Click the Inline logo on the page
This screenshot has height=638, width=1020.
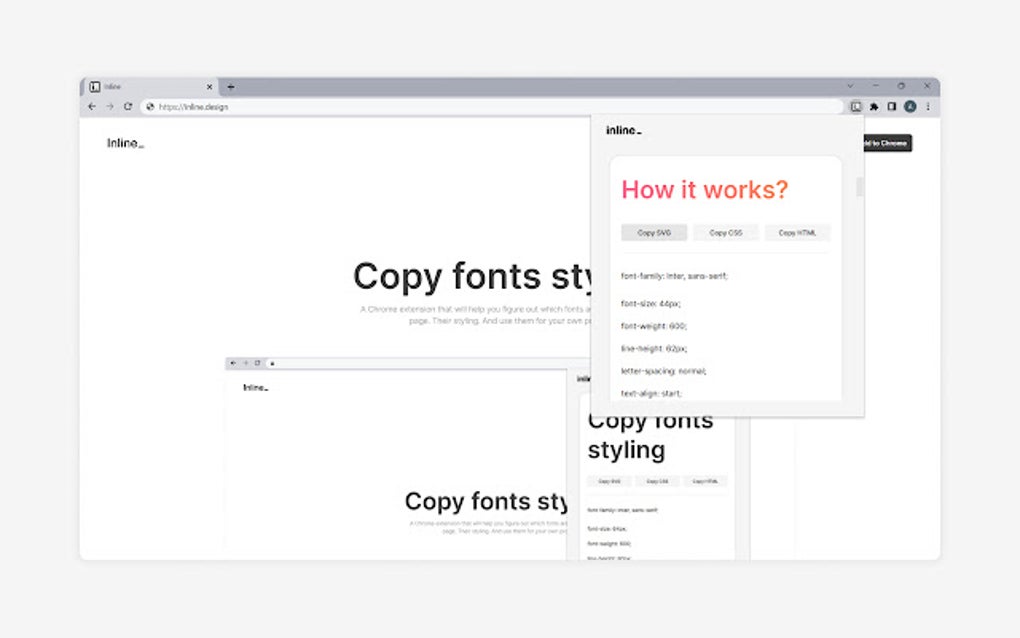click(126, 143)
